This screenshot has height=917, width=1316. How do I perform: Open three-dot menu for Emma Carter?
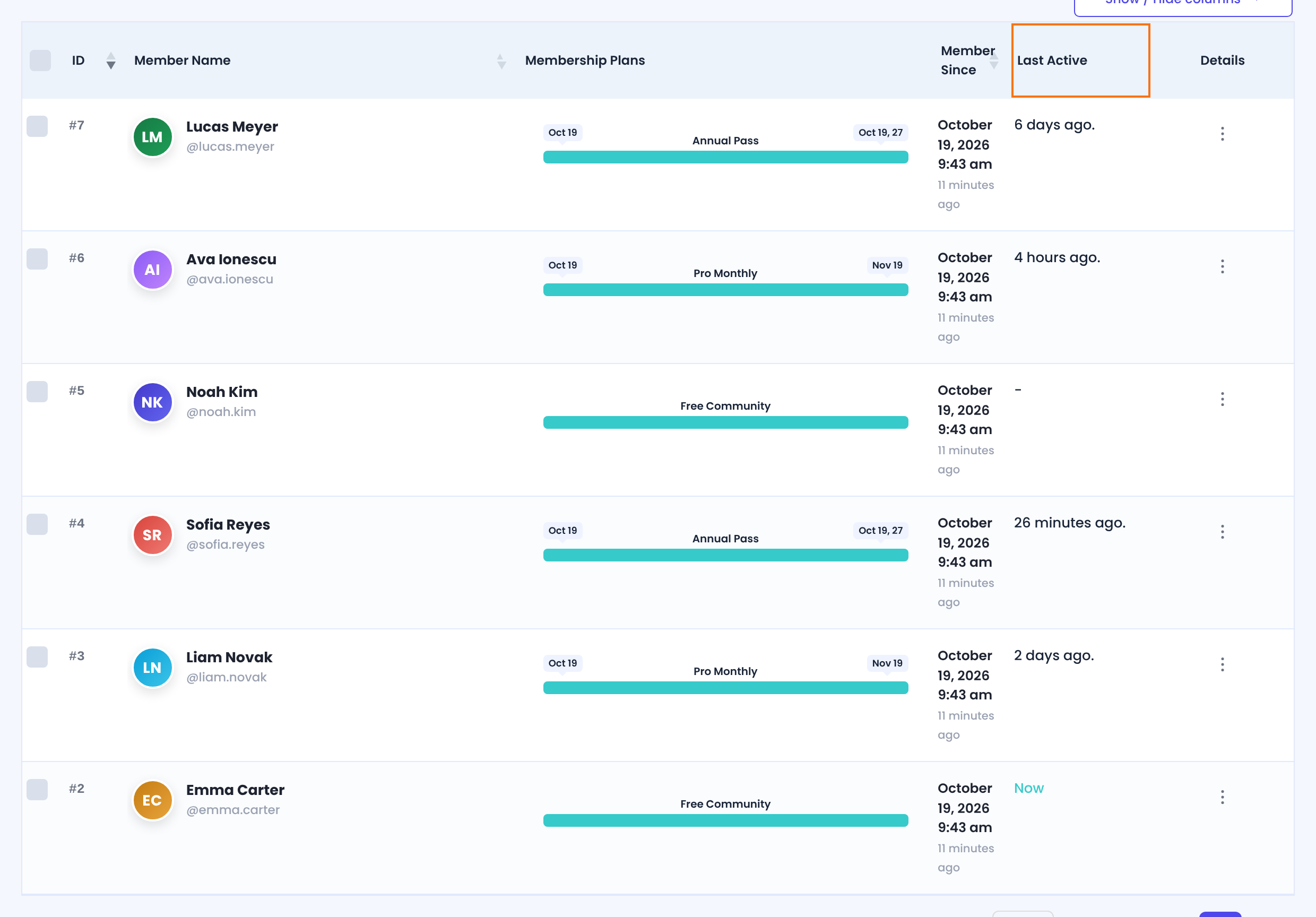1222,797
